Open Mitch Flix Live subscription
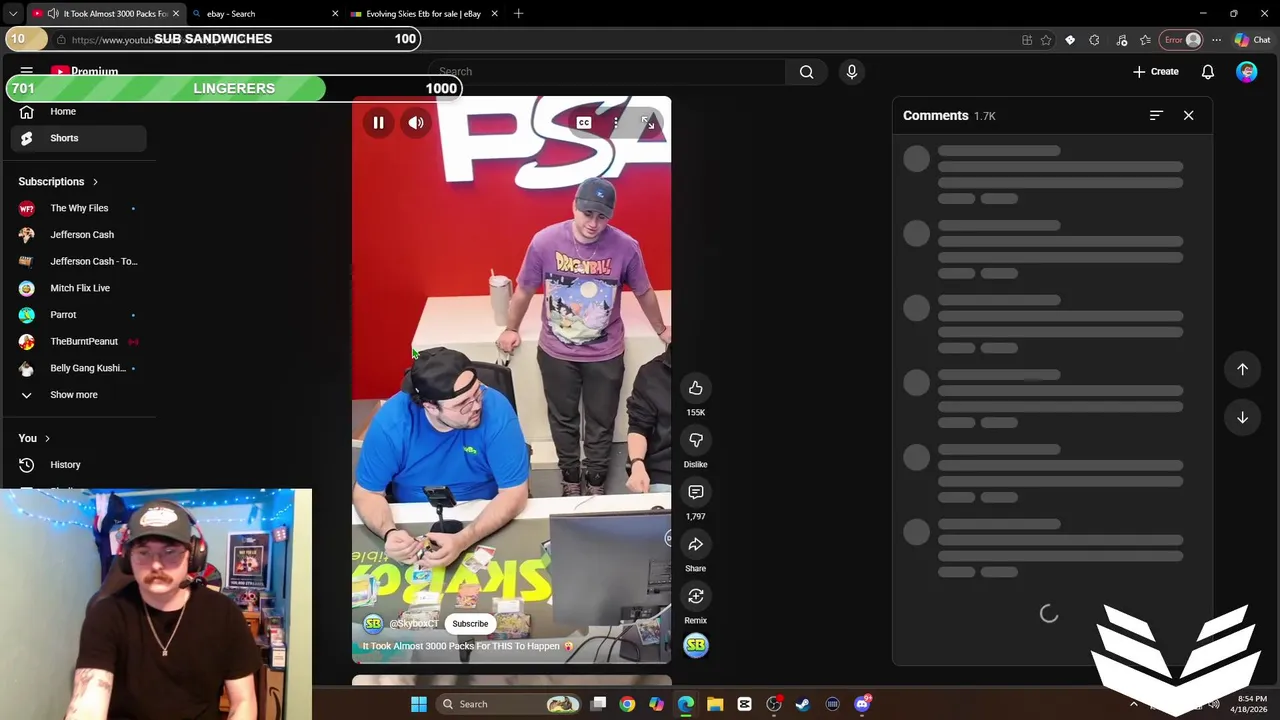Screen dimensions: 1280x720 point(78,288)
